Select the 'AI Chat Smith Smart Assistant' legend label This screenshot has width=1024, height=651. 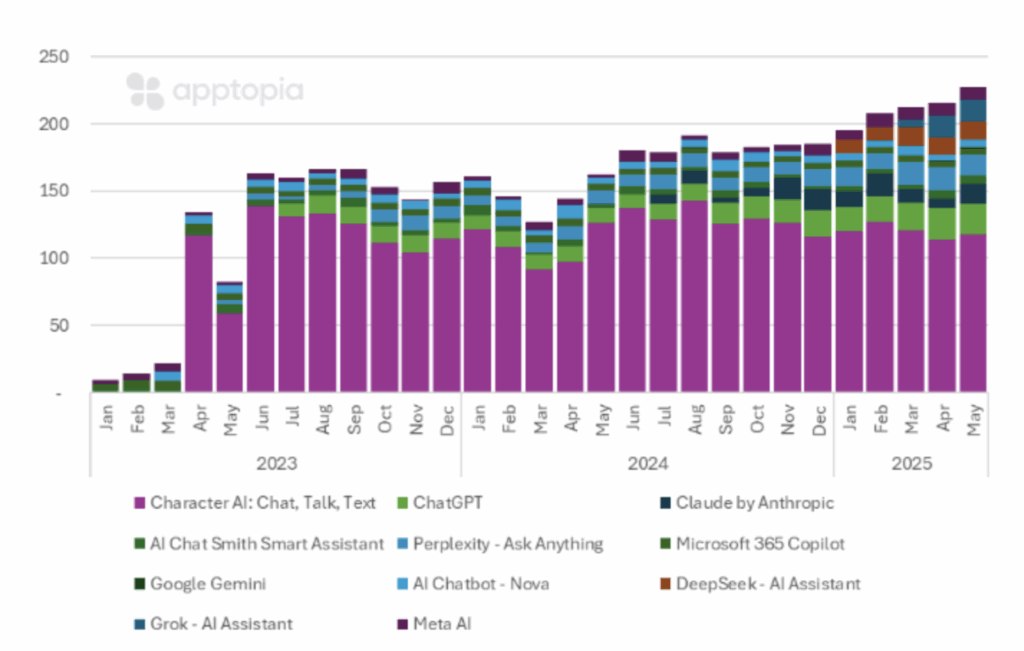pos(267,543)
